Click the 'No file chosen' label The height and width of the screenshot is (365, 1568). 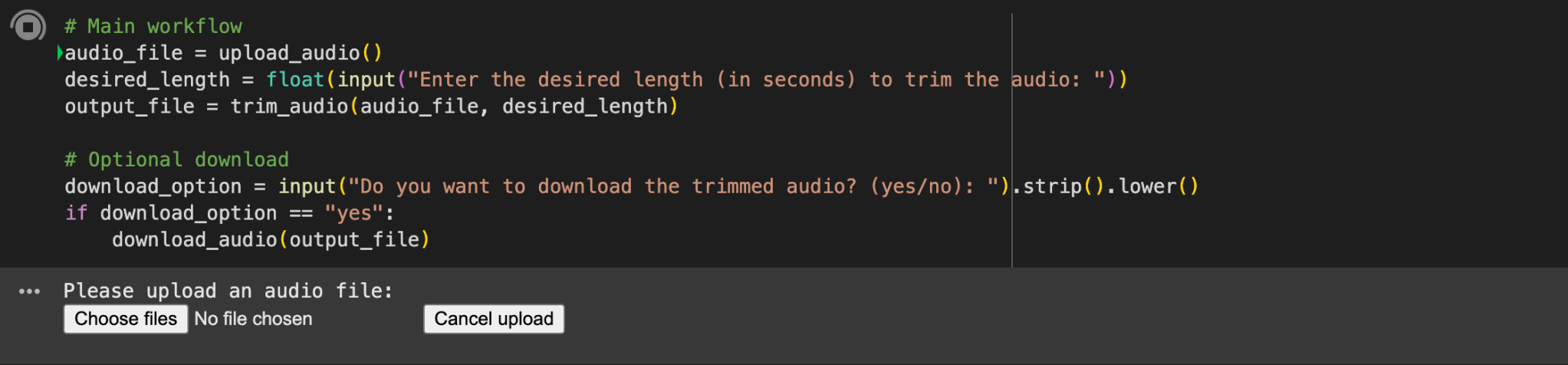pos(253,319)
